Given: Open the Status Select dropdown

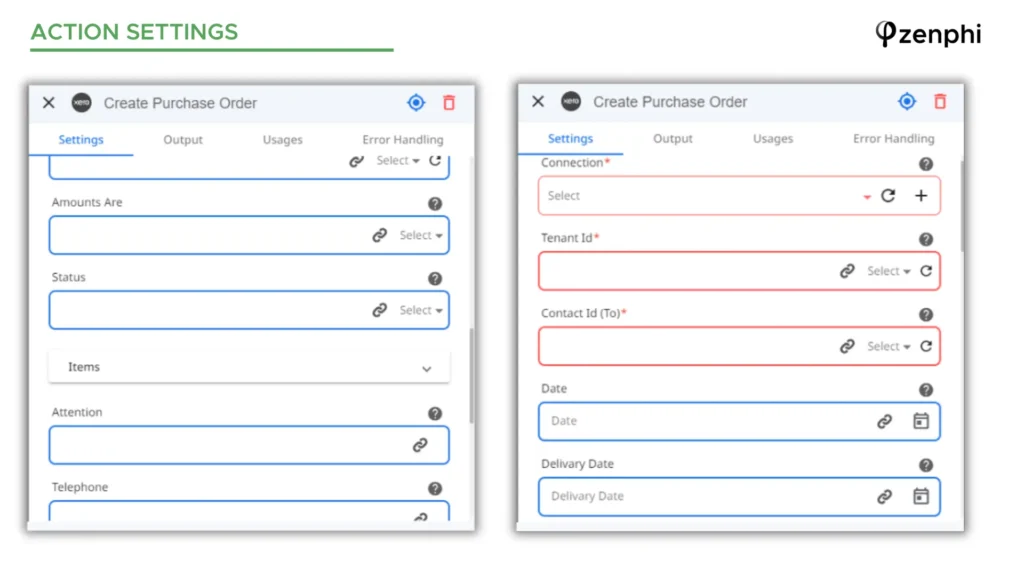Looking at the screenshot, I should click(421, 310).
